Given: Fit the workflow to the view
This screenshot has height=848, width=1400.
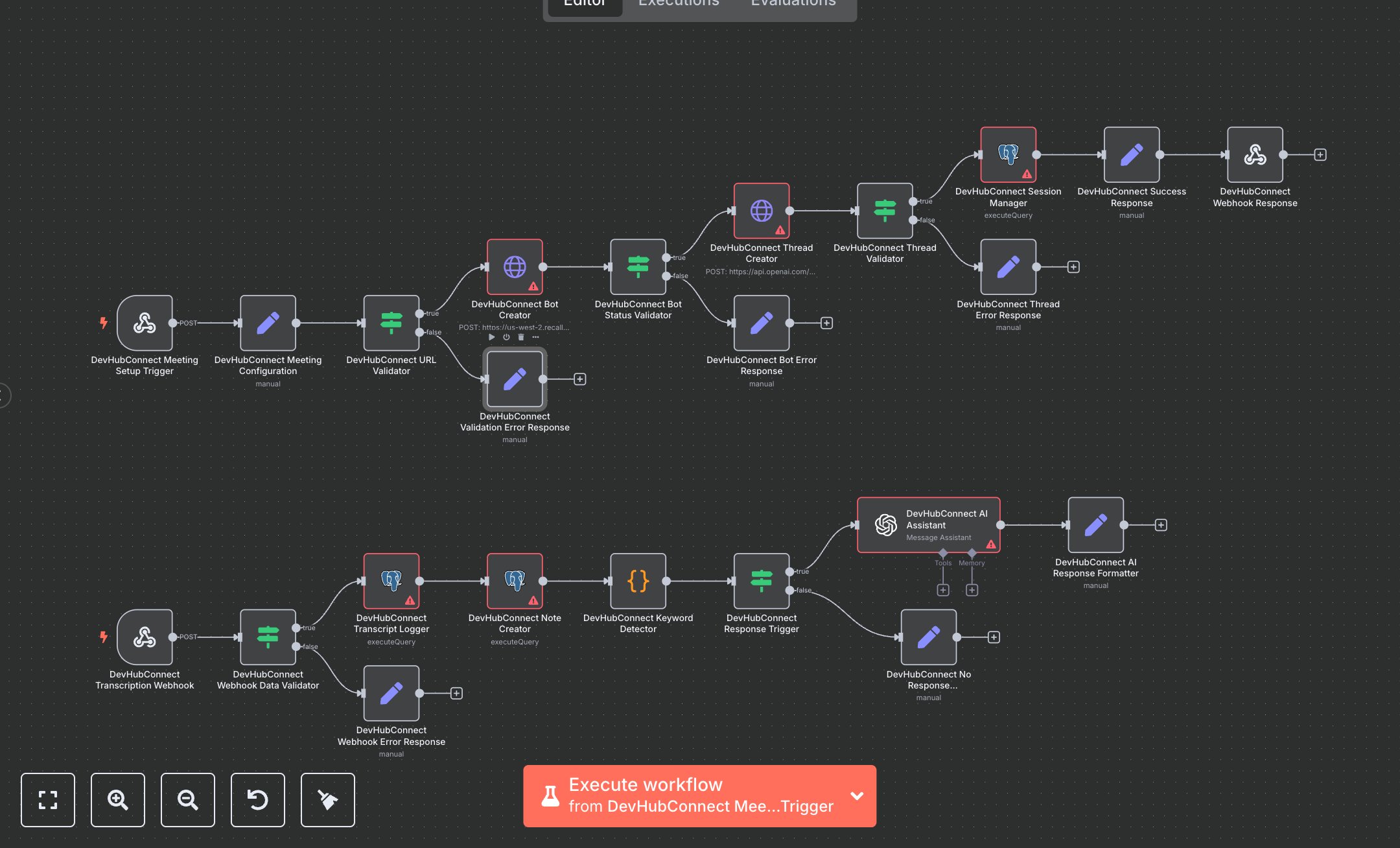Looking at the screenshot, I should [47, 800].
